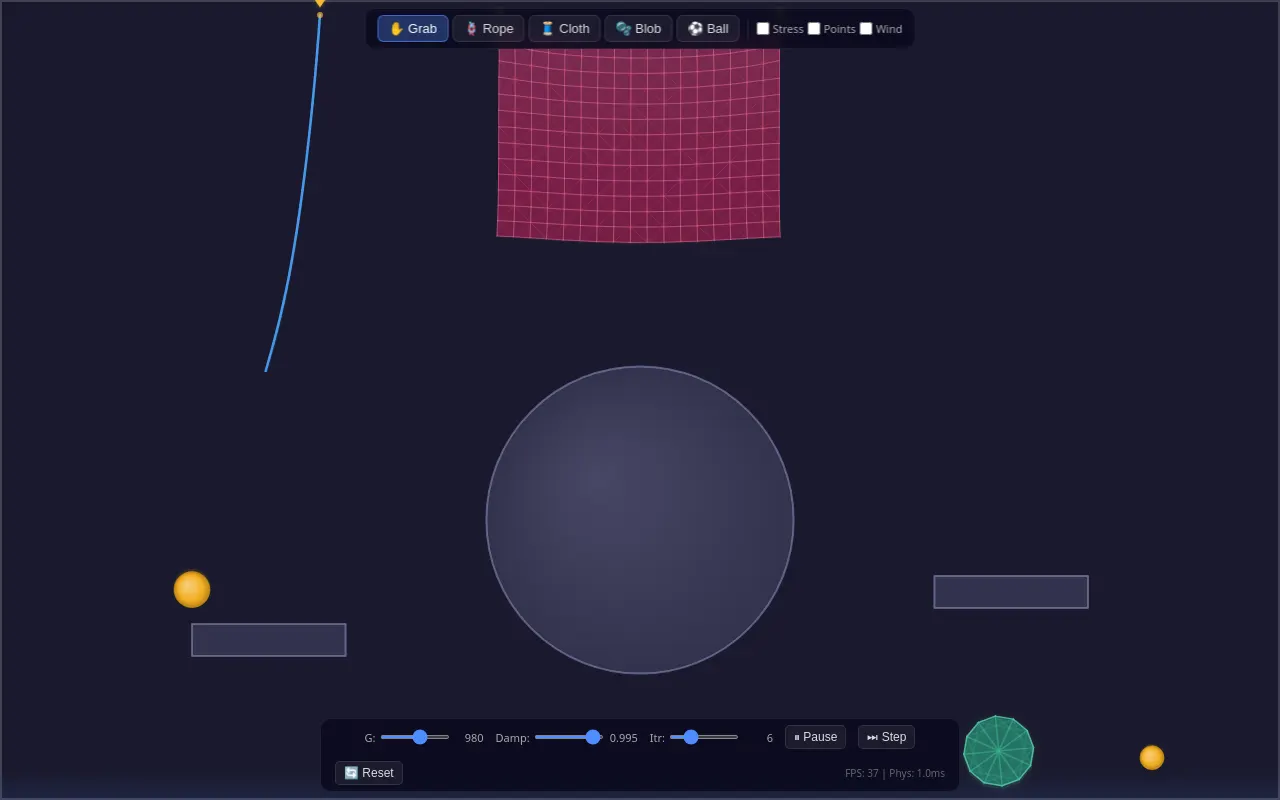Enable the Points checkbox
Image resolution: width=1280 pixels, height=800 pixels.
click(814, 29)
